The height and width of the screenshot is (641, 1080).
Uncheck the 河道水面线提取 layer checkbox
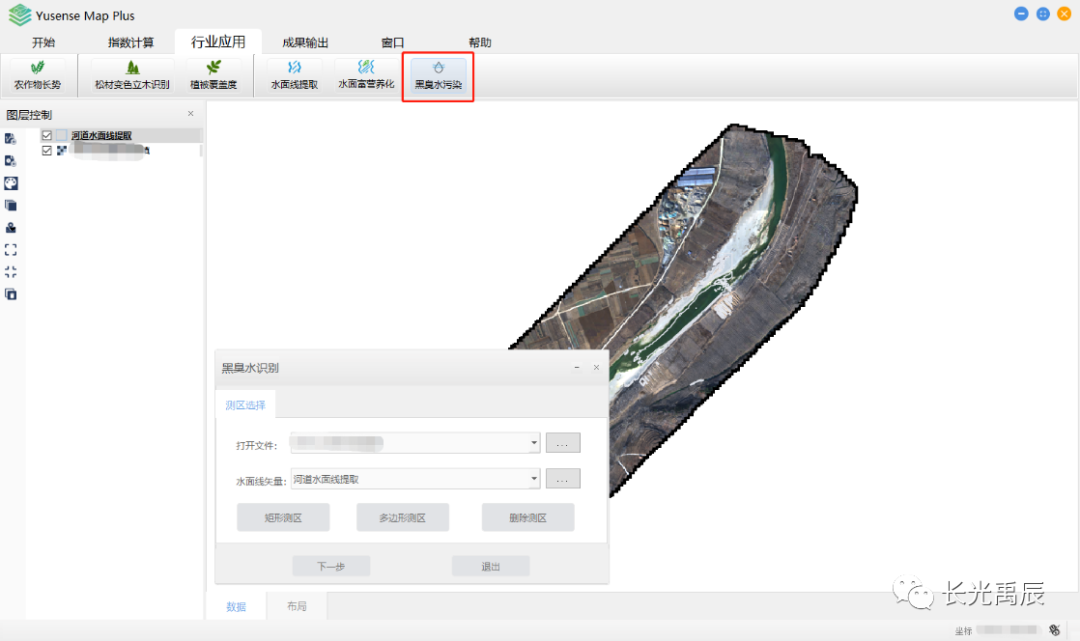click(47, 135)
